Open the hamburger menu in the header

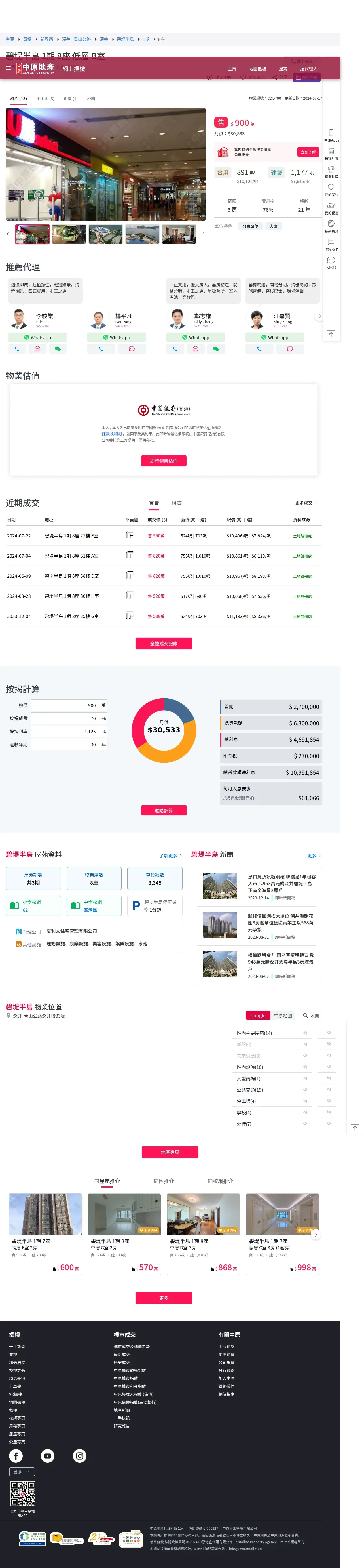pyautogui.click(x=9, y=68)
